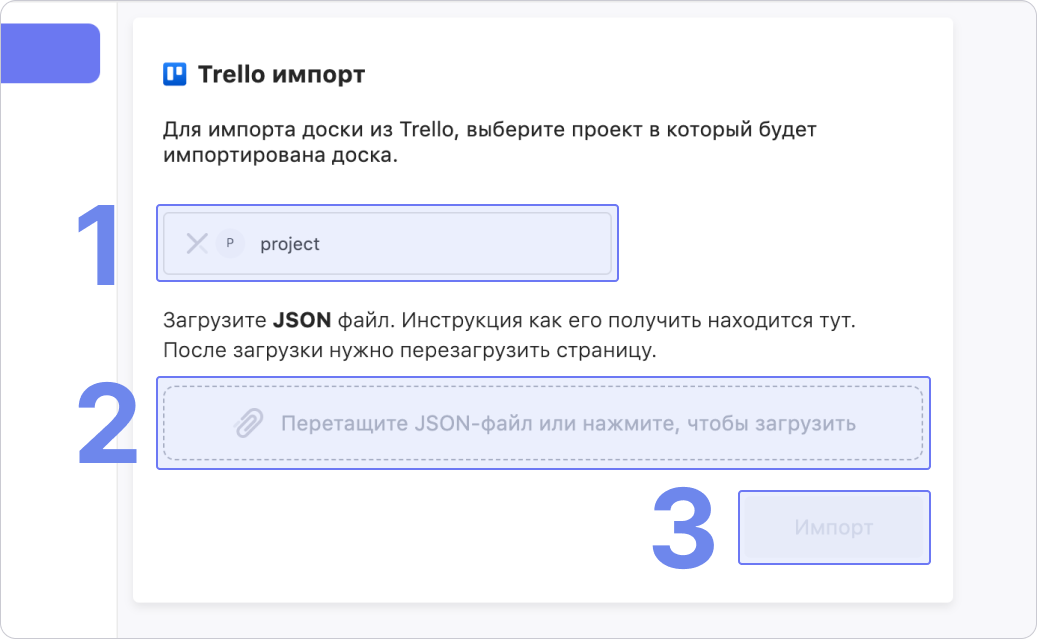Click the Trello импорт heading
1037x639 pixels.
coord(281,75)
